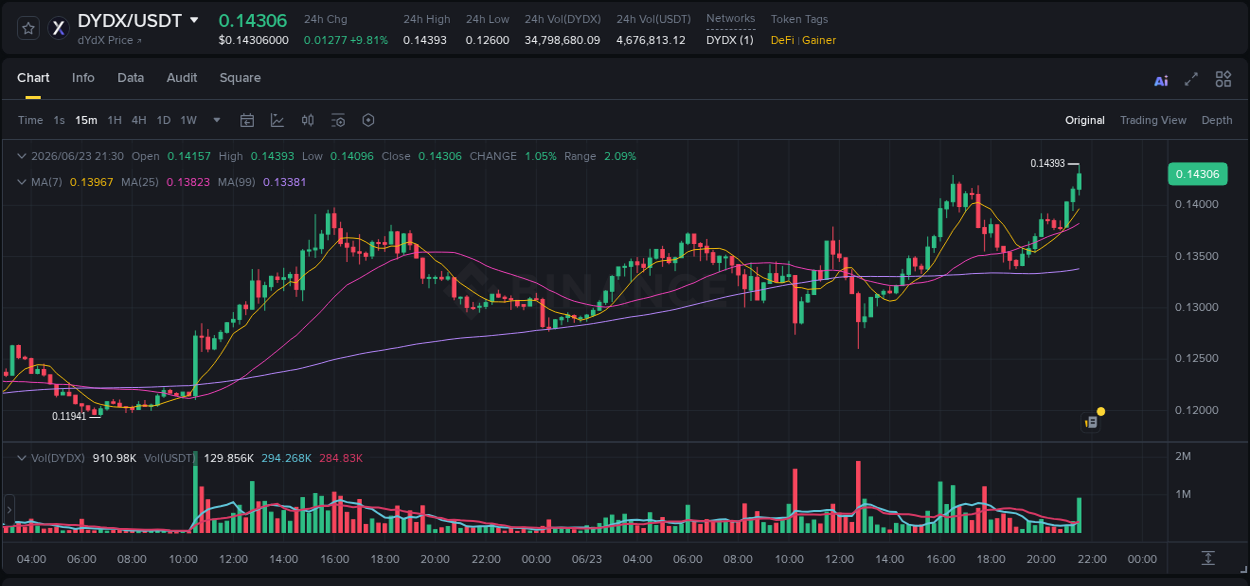
Task: Click the 24h High value 0.14393
Action: click(x=425, y=40)
